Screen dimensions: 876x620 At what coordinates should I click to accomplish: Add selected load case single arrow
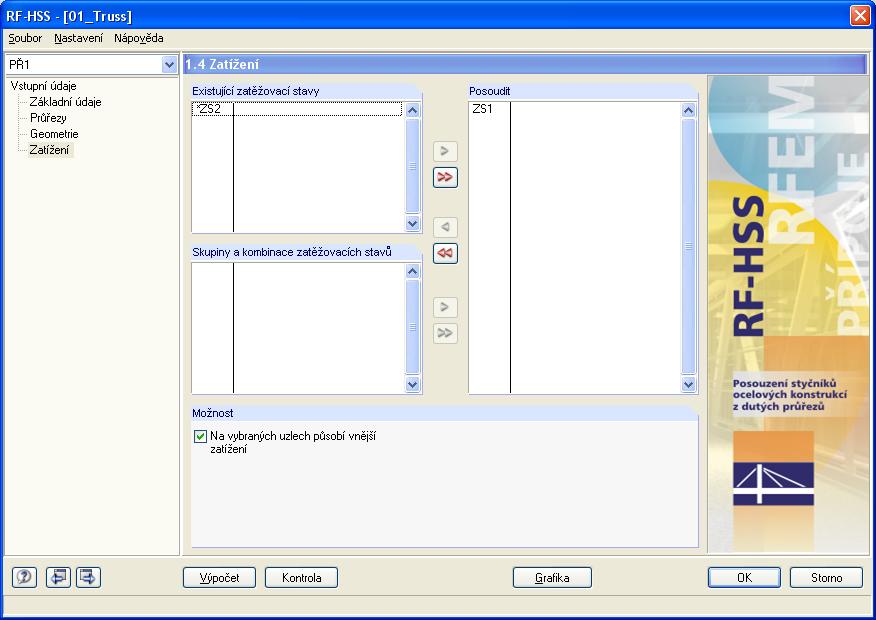445,151
